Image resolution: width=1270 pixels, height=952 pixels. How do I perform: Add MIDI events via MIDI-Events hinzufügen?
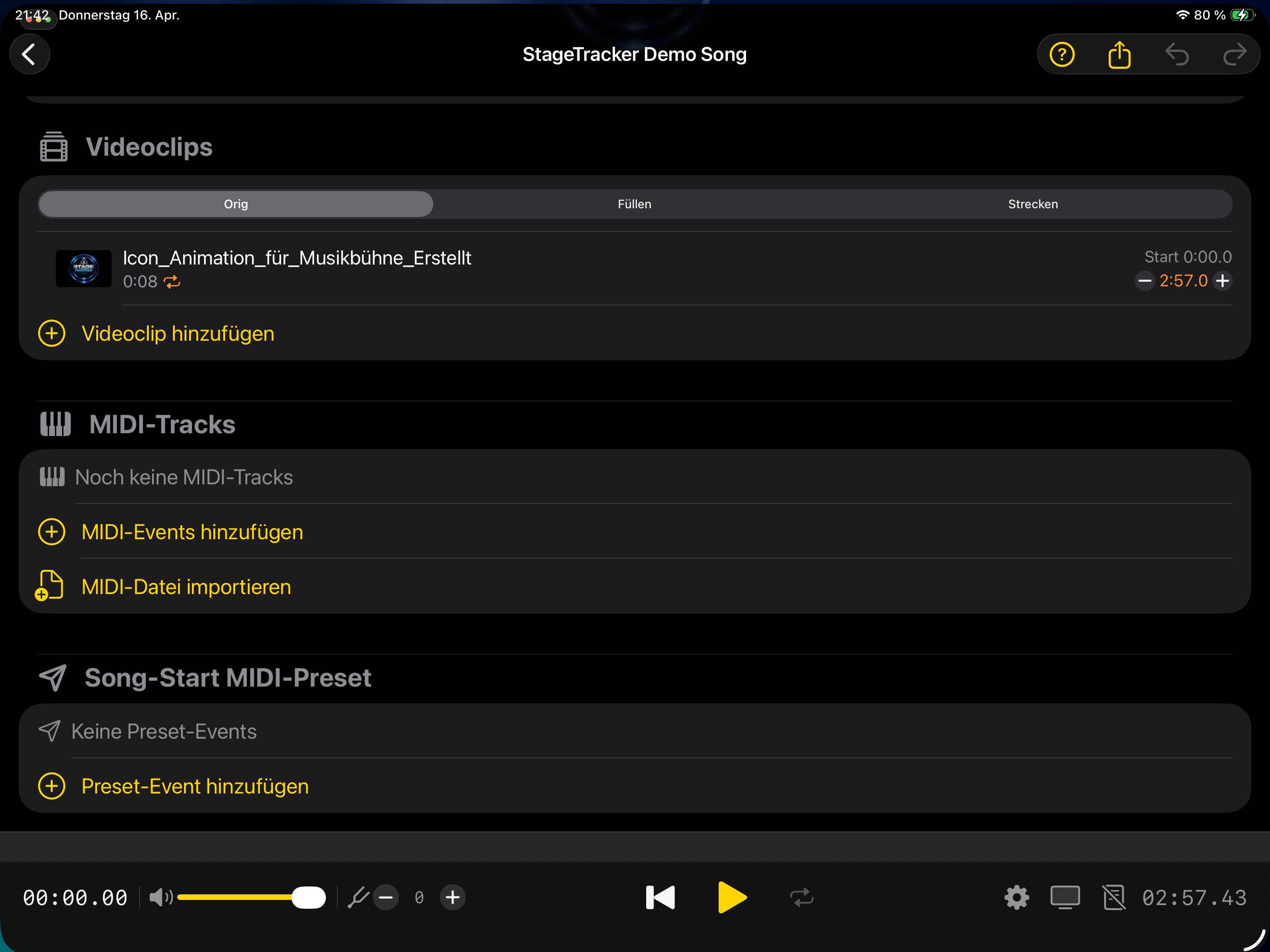tap(192, 532)
